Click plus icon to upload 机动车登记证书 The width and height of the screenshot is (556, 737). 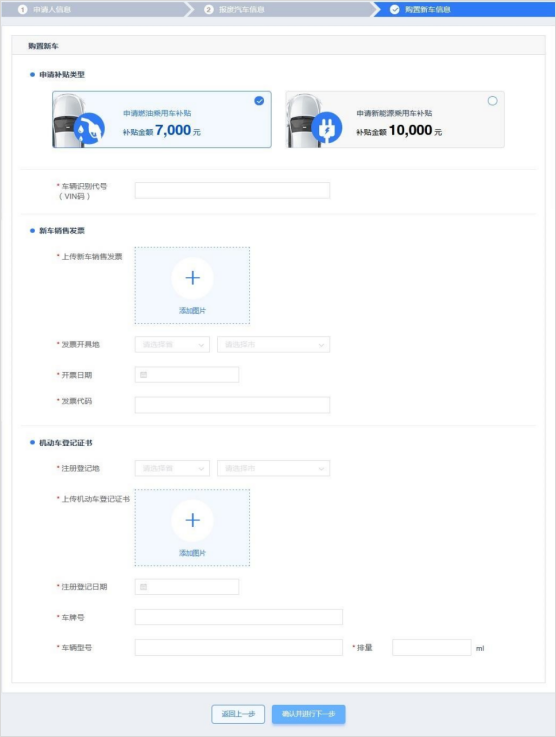(x=192, y=520)
